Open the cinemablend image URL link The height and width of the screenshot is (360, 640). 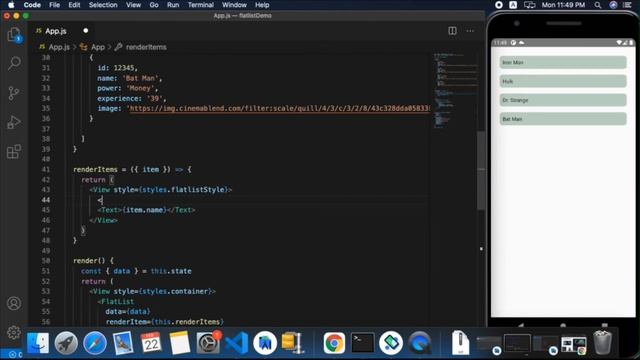[280, 108]
